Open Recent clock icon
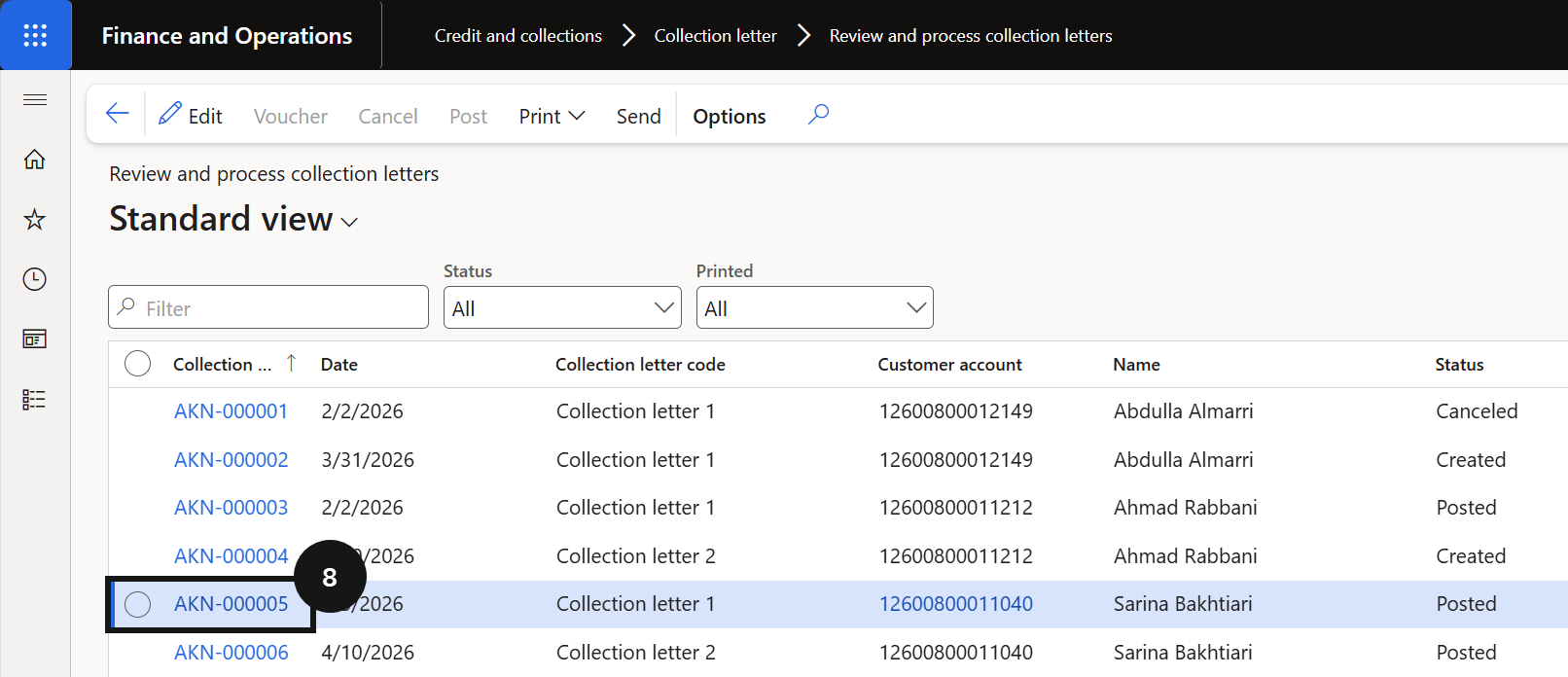 pos(35,279)
